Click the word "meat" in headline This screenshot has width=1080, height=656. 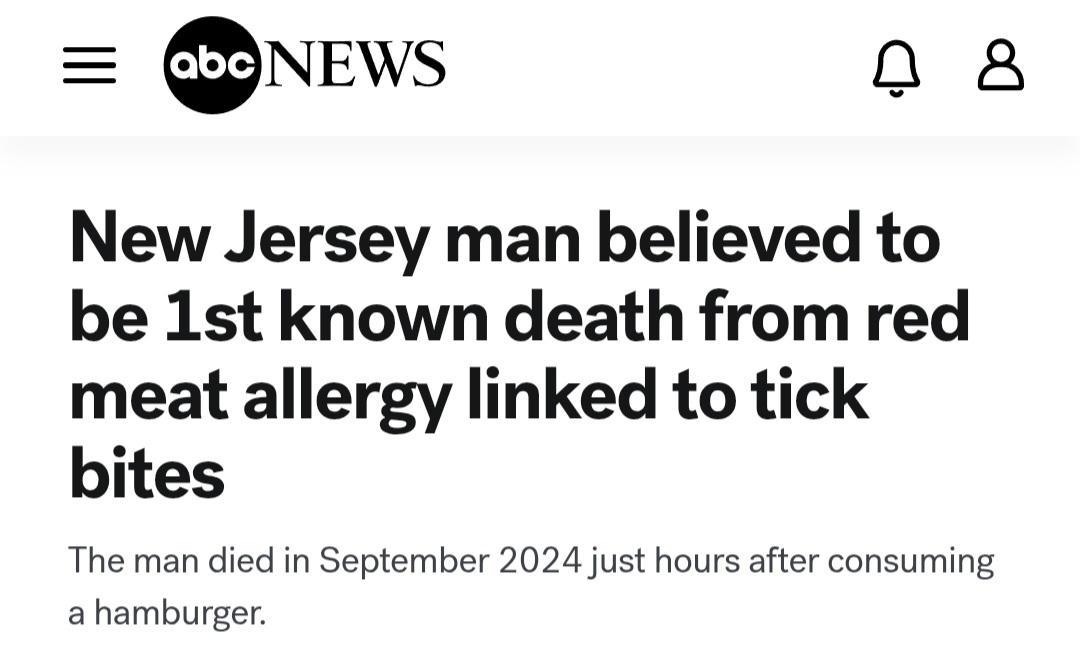(147, 396)
